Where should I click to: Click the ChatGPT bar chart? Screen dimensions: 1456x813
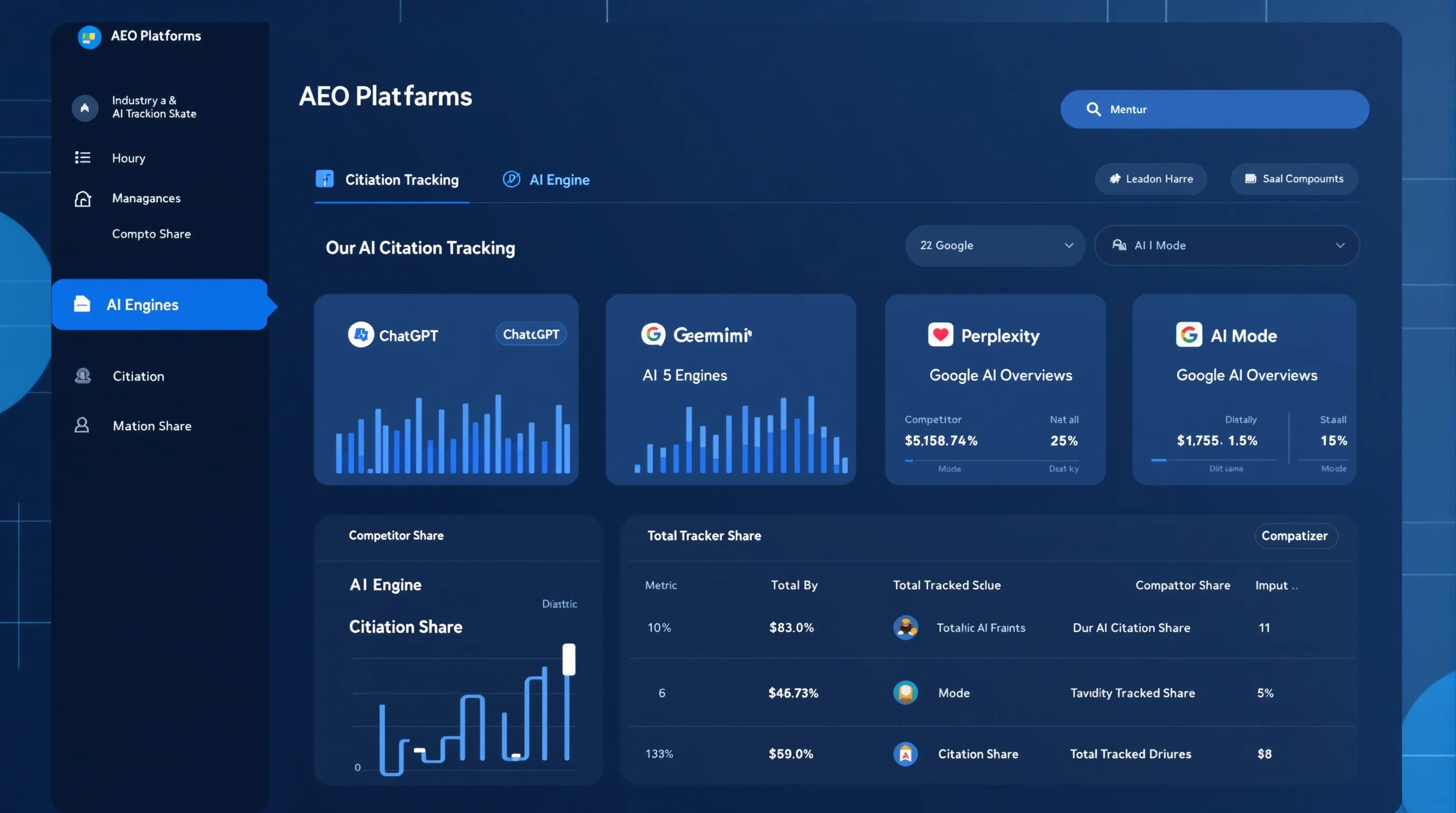tap(452, 433)
